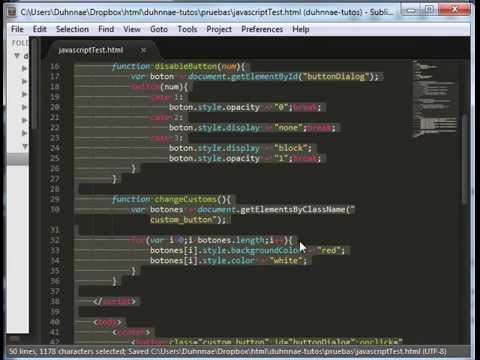
Task: Click the status bar selection info text
Action: point(67,351)
